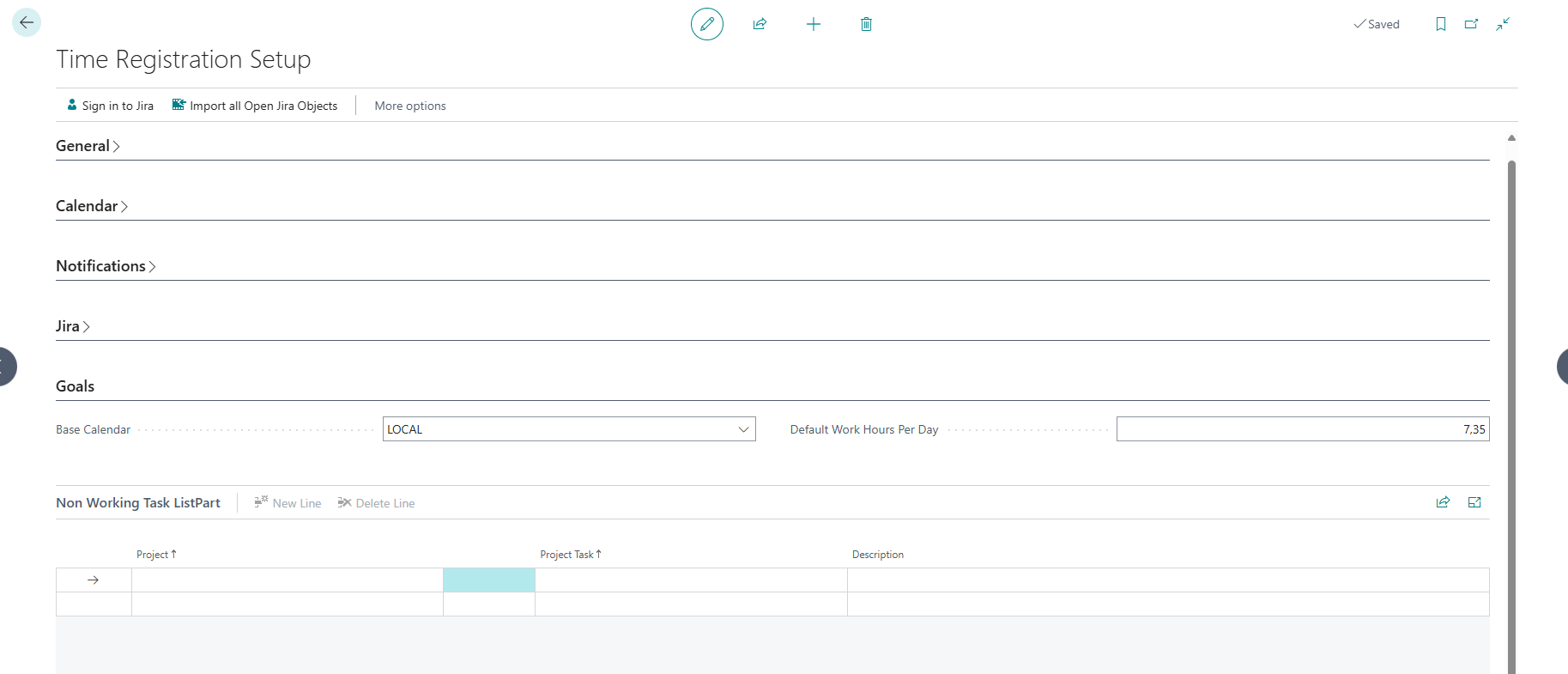This screenshot has width=1568, height=674.
Task: Click the back arrow button
Action: click(27, 22)
